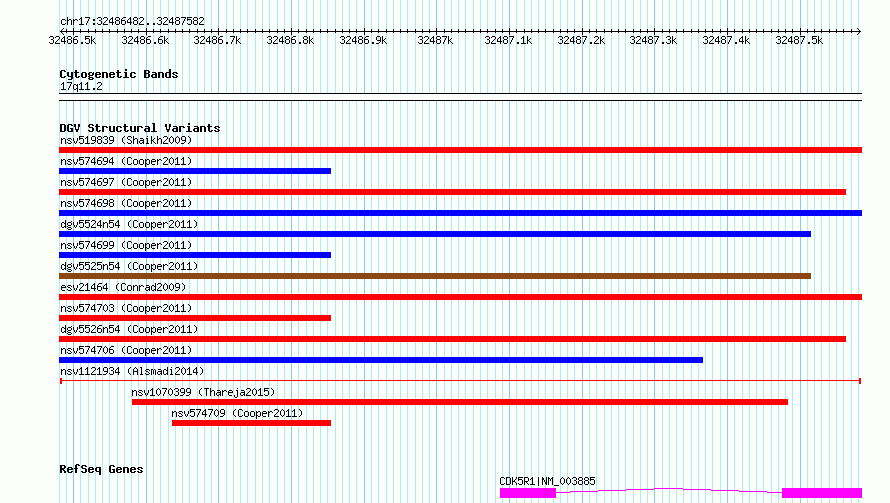Open variant nsv1121934 (Alsmadi2014) label
The height and width of the screenshot is (503, 890).
[x=132, y=371]
